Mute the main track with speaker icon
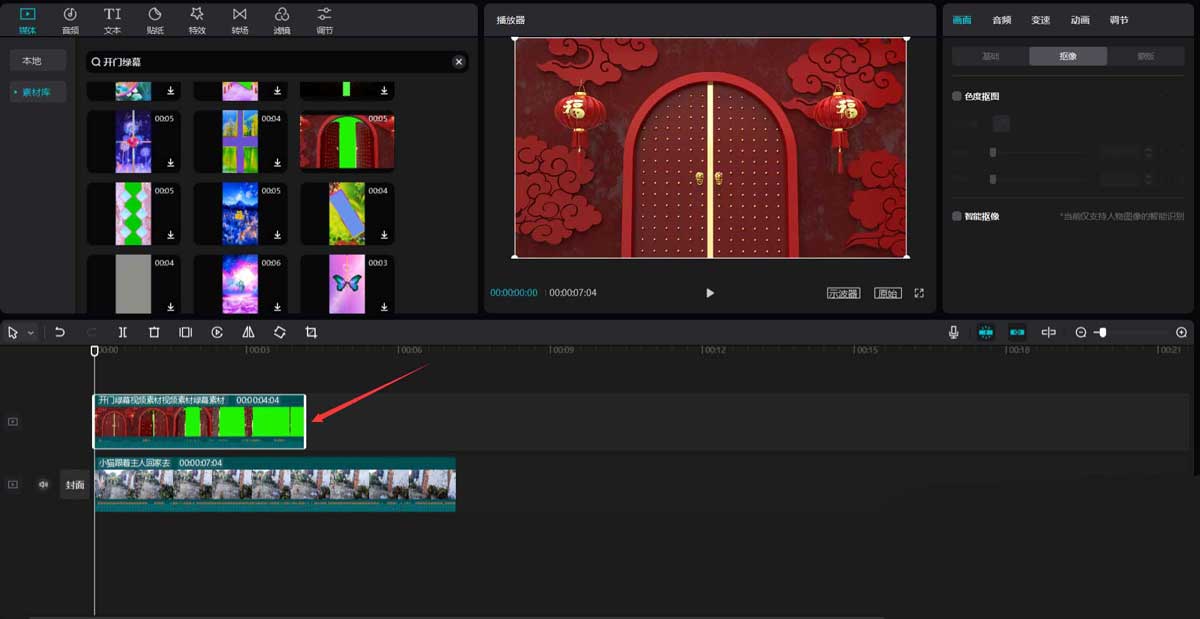Screen dimensions: 1200x619 coord(43,484)
